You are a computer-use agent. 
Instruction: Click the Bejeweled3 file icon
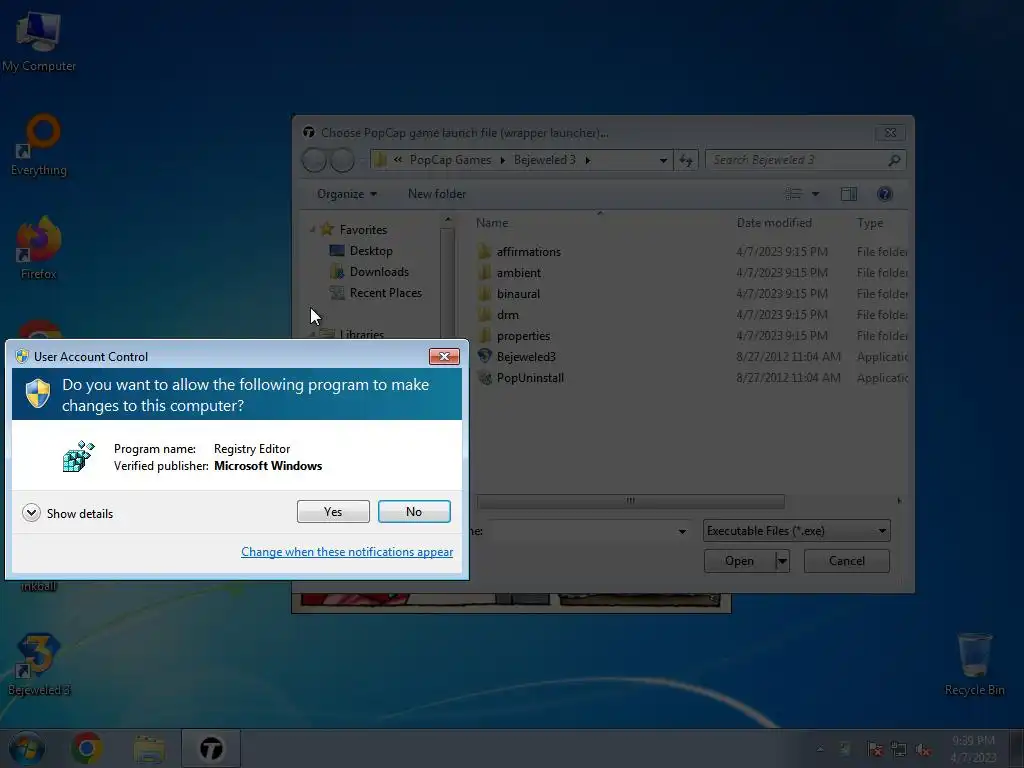[485, 356]
